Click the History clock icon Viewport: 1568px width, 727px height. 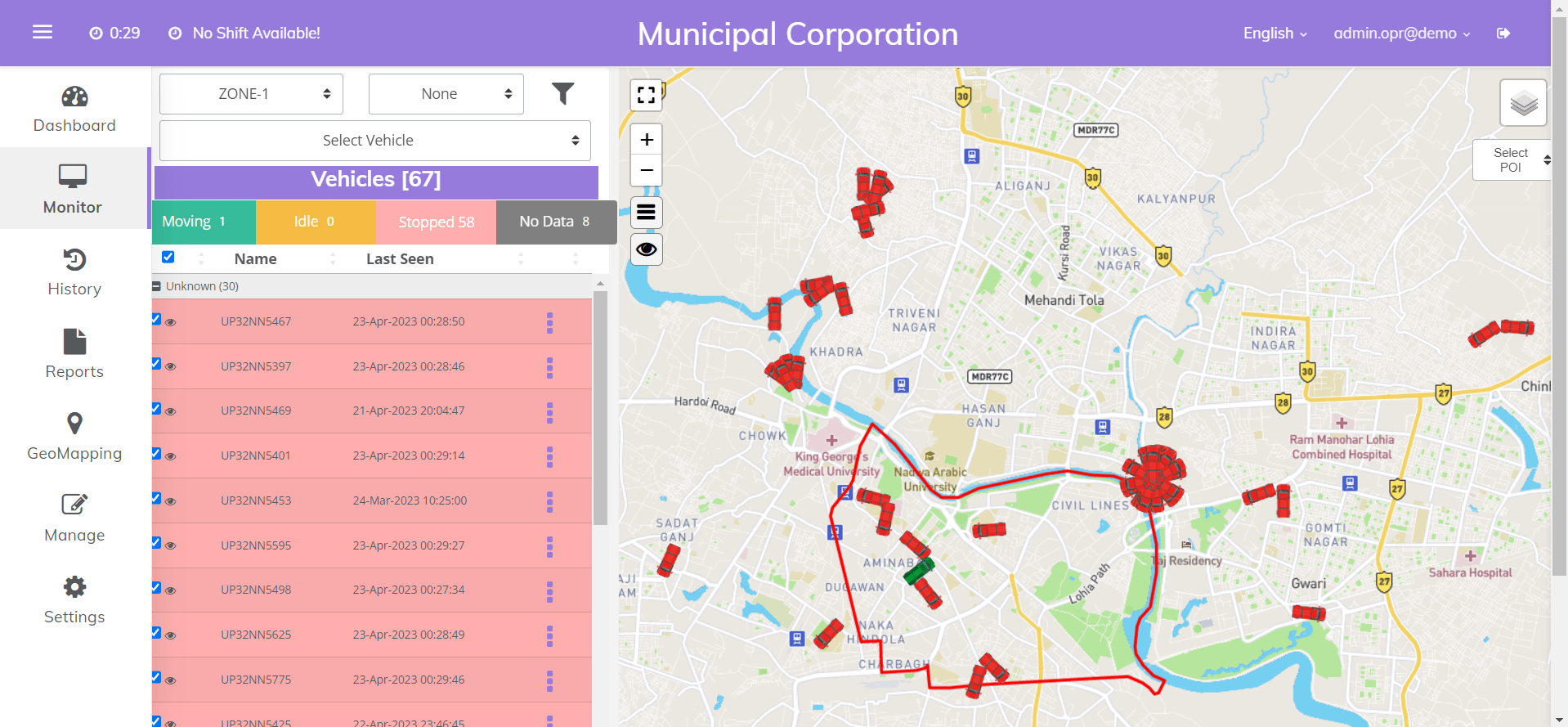pos(74,260)
